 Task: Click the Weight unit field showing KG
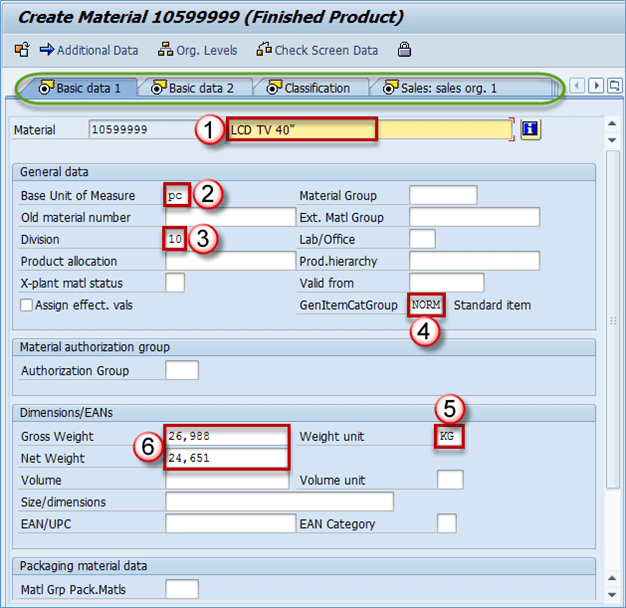click(x=450, y=436)
